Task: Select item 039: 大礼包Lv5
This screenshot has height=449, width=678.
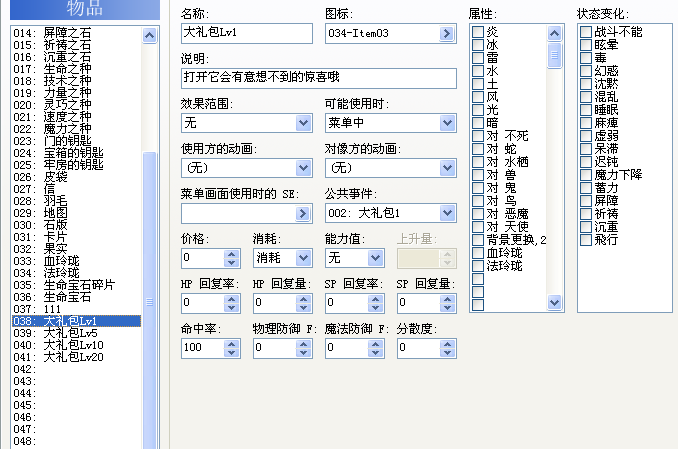Action: coord(77,333)
